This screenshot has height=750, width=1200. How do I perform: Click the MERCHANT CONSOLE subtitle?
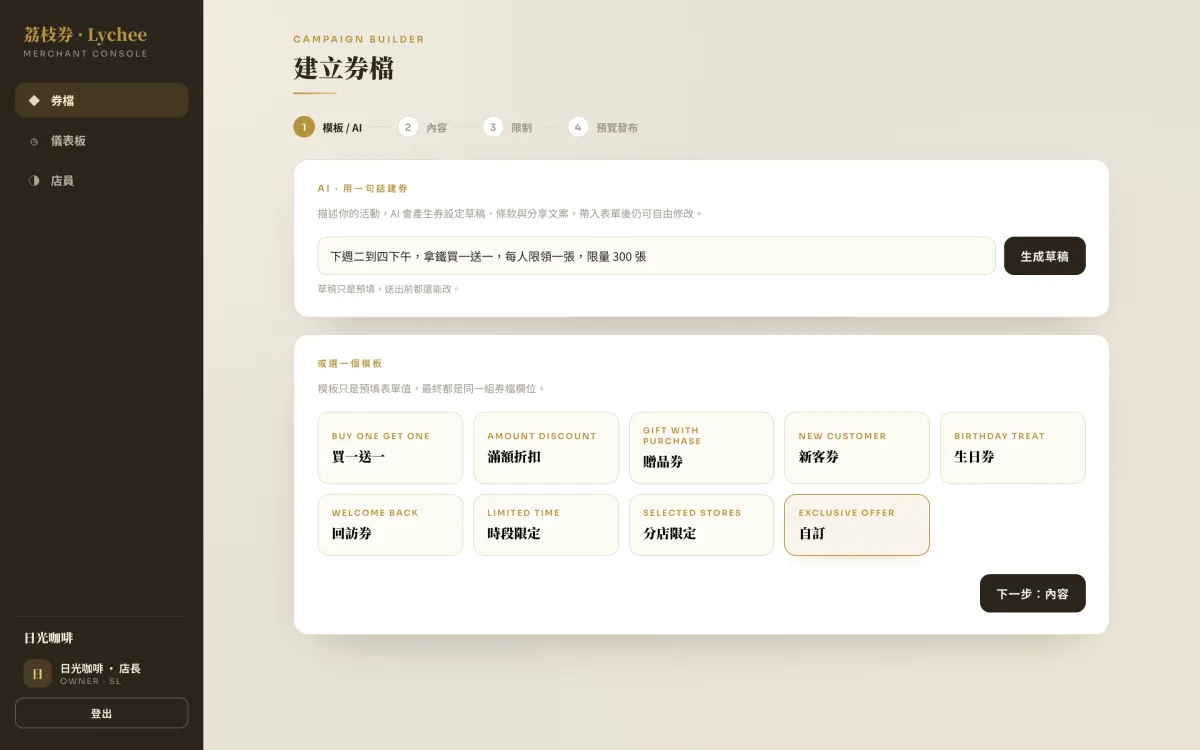tap(86, 54)
